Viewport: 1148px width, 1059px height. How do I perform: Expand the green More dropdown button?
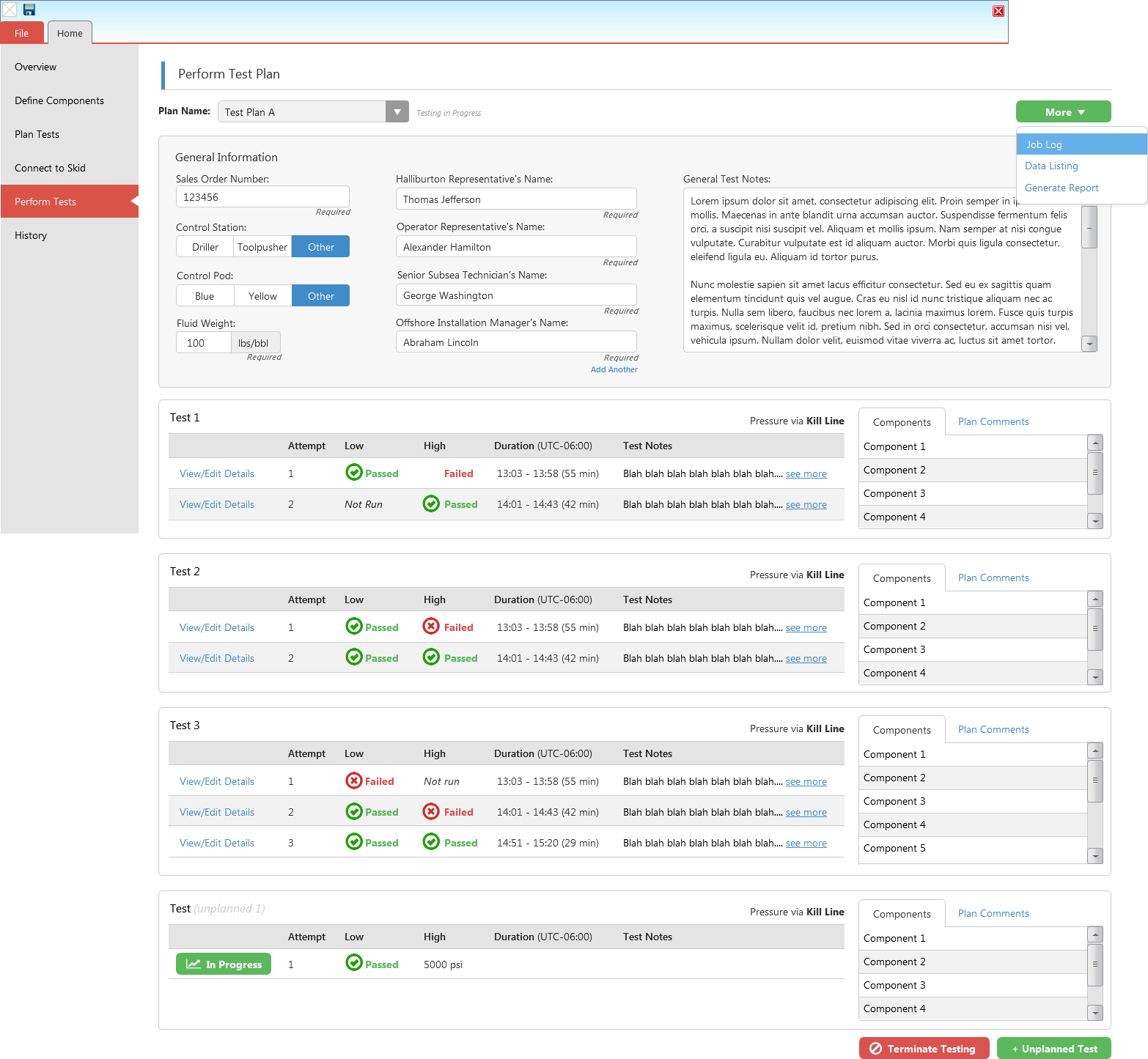pos(1063,112)
